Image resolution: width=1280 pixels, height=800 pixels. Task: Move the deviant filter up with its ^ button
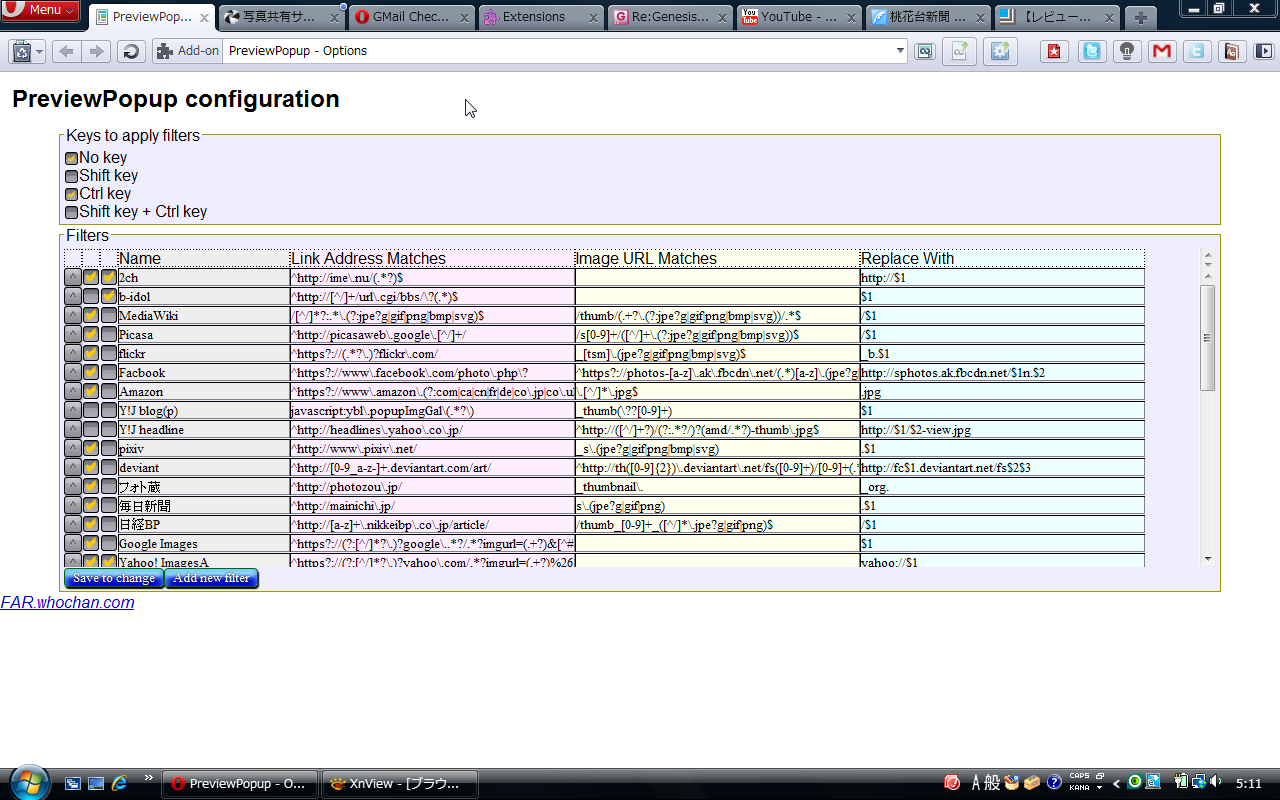tap(73, 467)
